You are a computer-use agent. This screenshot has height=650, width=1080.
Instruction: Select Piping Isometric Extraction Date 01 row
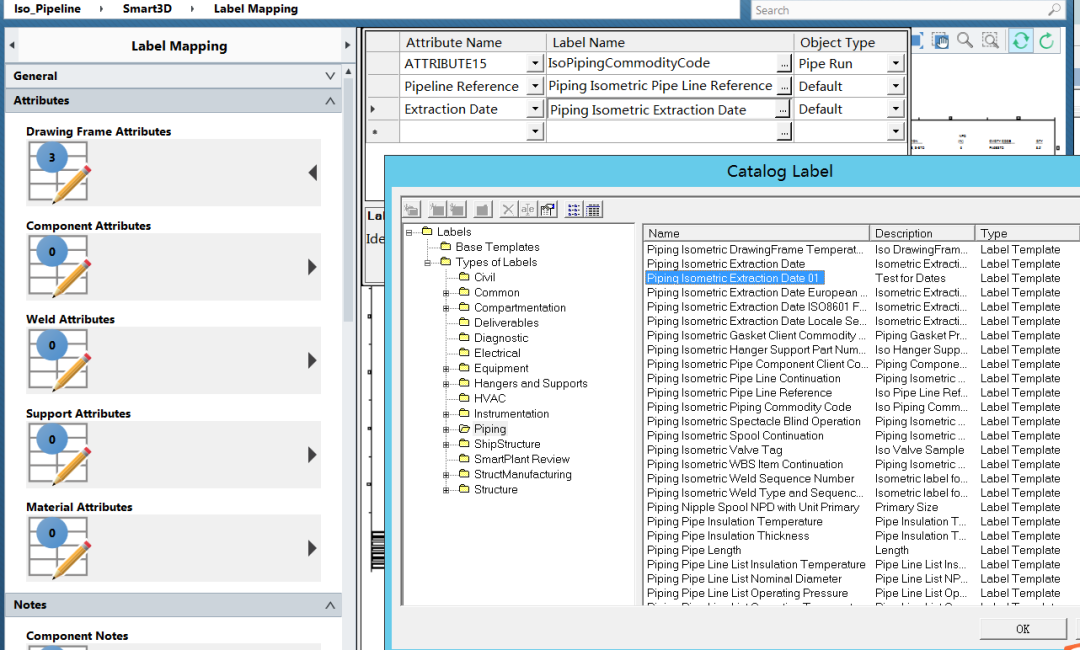click(x=734, y=277)
